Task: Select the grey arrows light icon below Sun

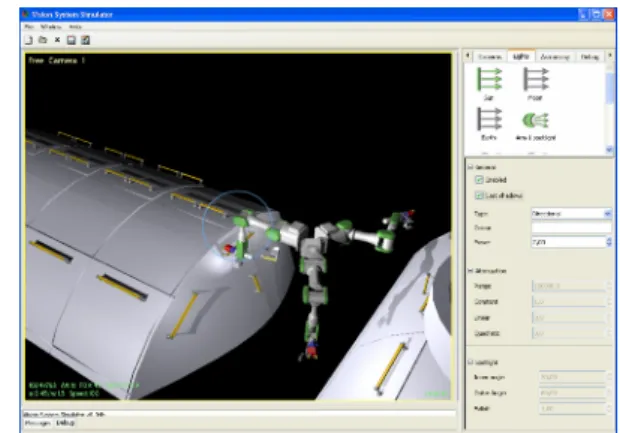Action: click(x=489, y=119)
